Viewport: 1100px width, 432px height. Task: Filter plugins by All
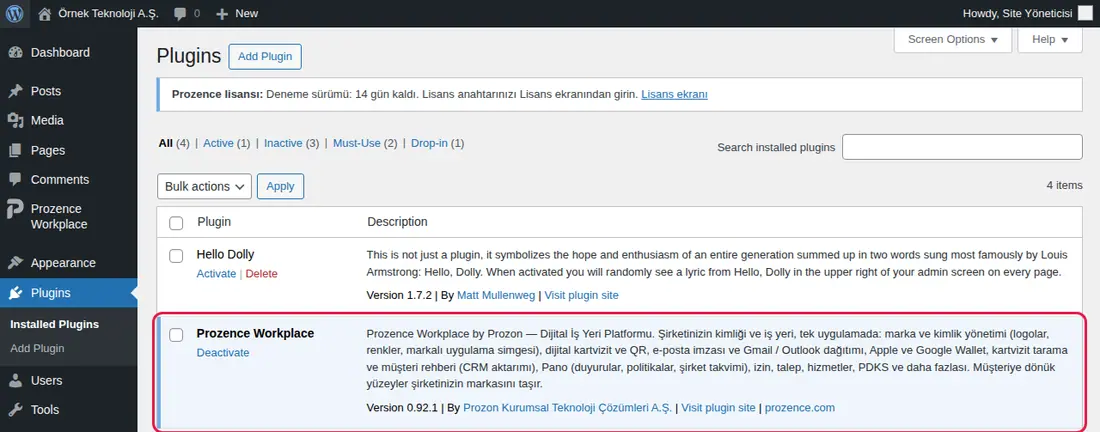(166, 143)
